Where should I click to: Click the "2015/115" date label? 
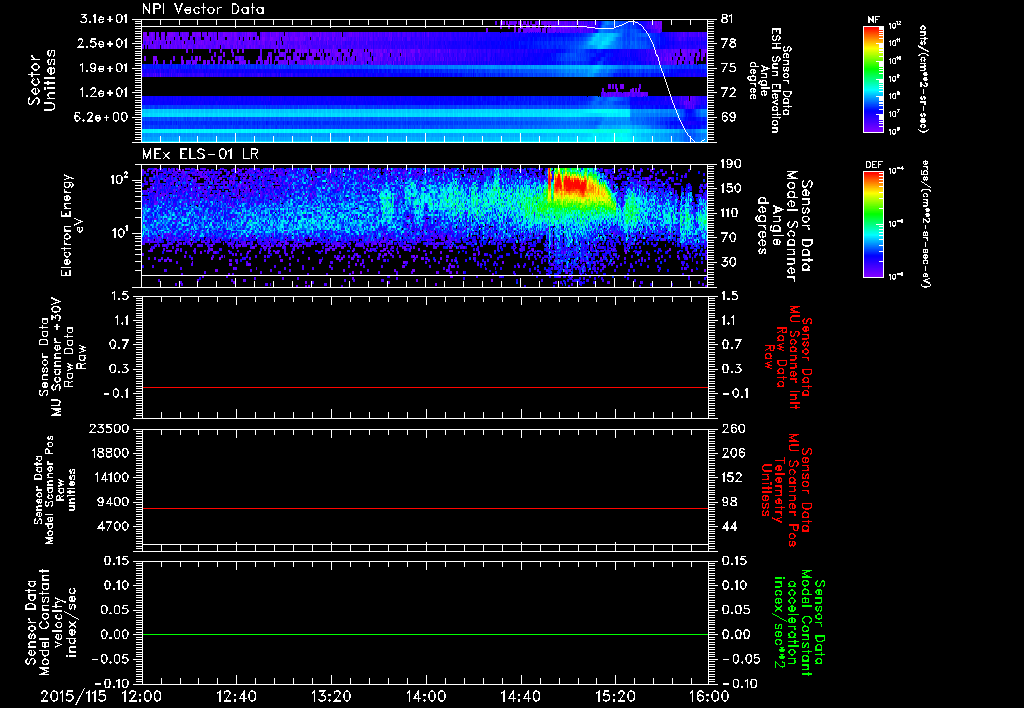click(x=73, y=696)
